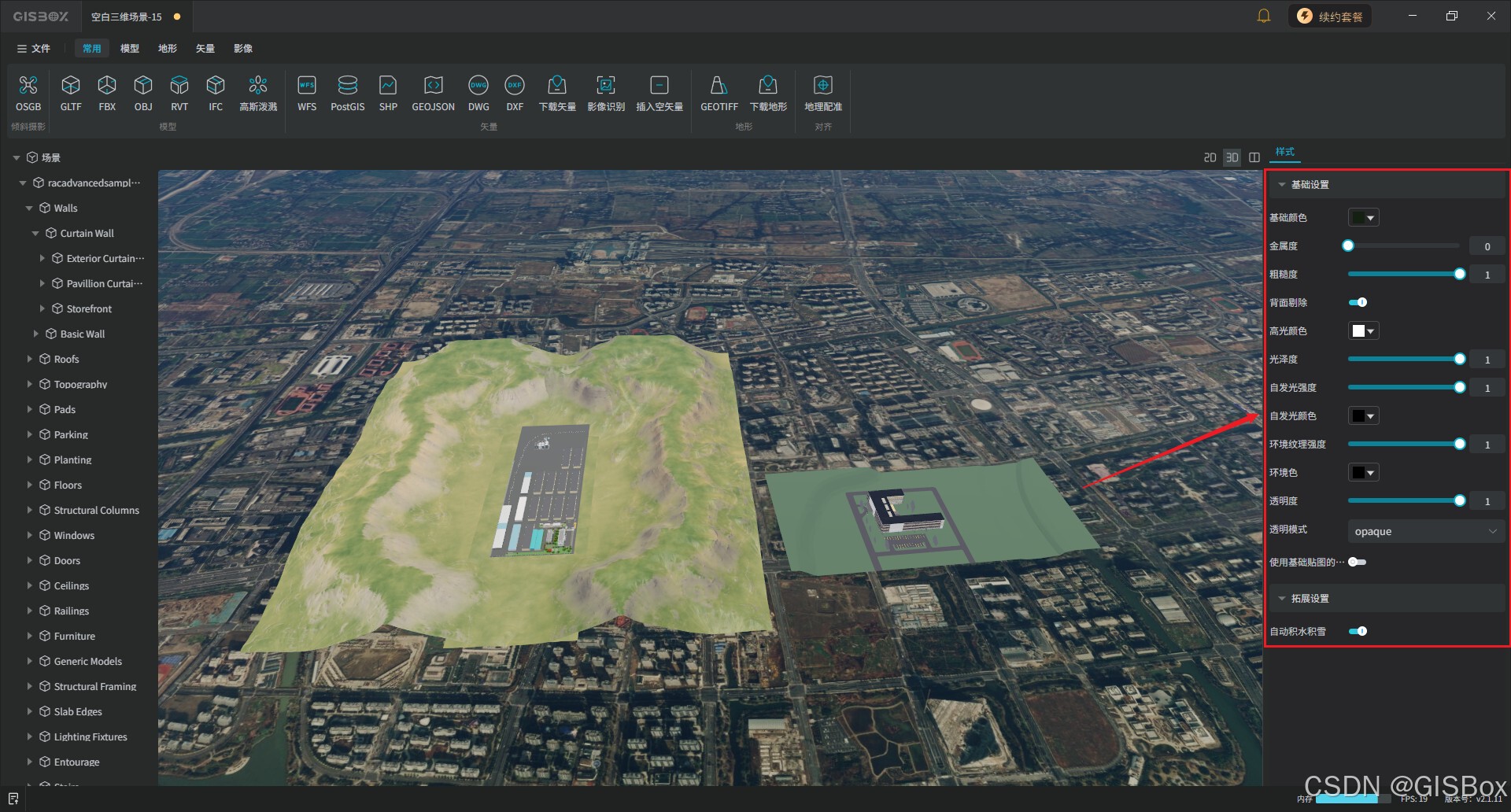
Task: Select the Lighting Fixtures tree item
Action: [90, 736]
